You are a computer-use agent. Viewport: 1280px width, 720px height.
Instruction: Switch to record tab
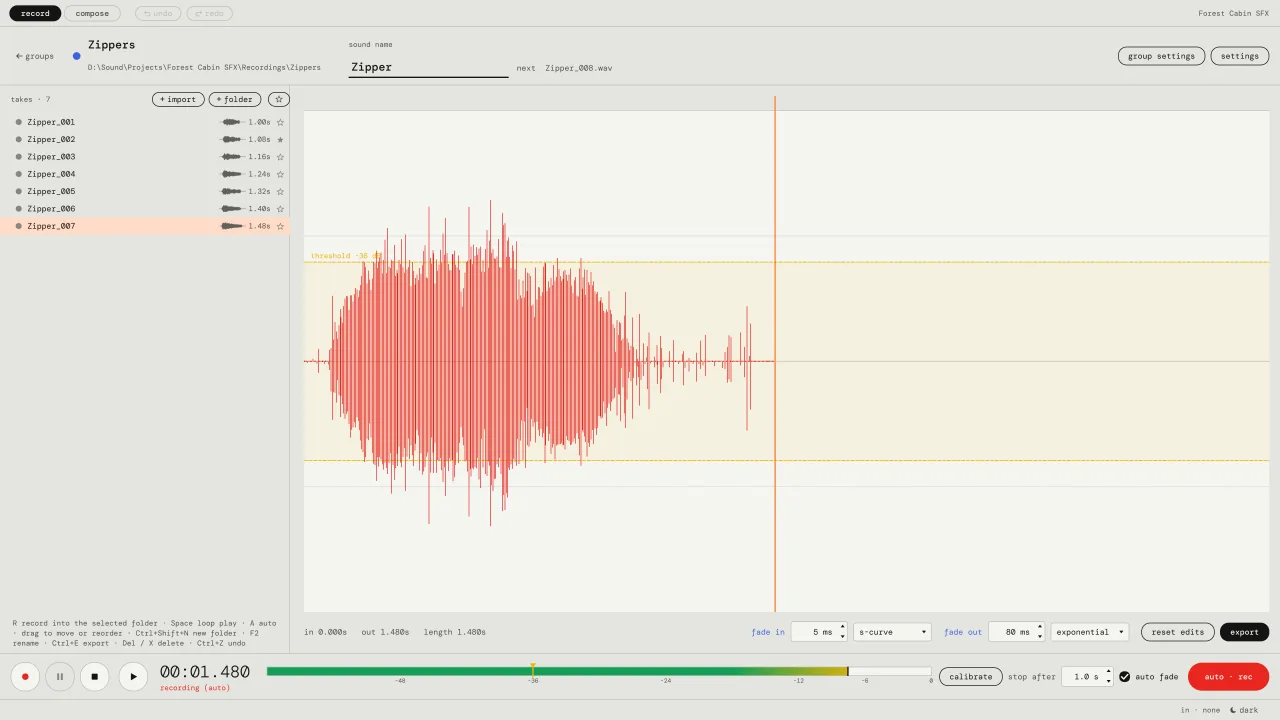[x=35, y=14]
